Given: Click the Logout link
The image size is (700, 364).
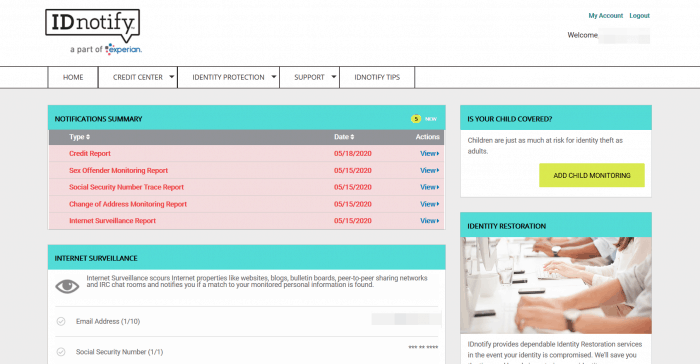Looking at the screenshot, I should point(639,16).
